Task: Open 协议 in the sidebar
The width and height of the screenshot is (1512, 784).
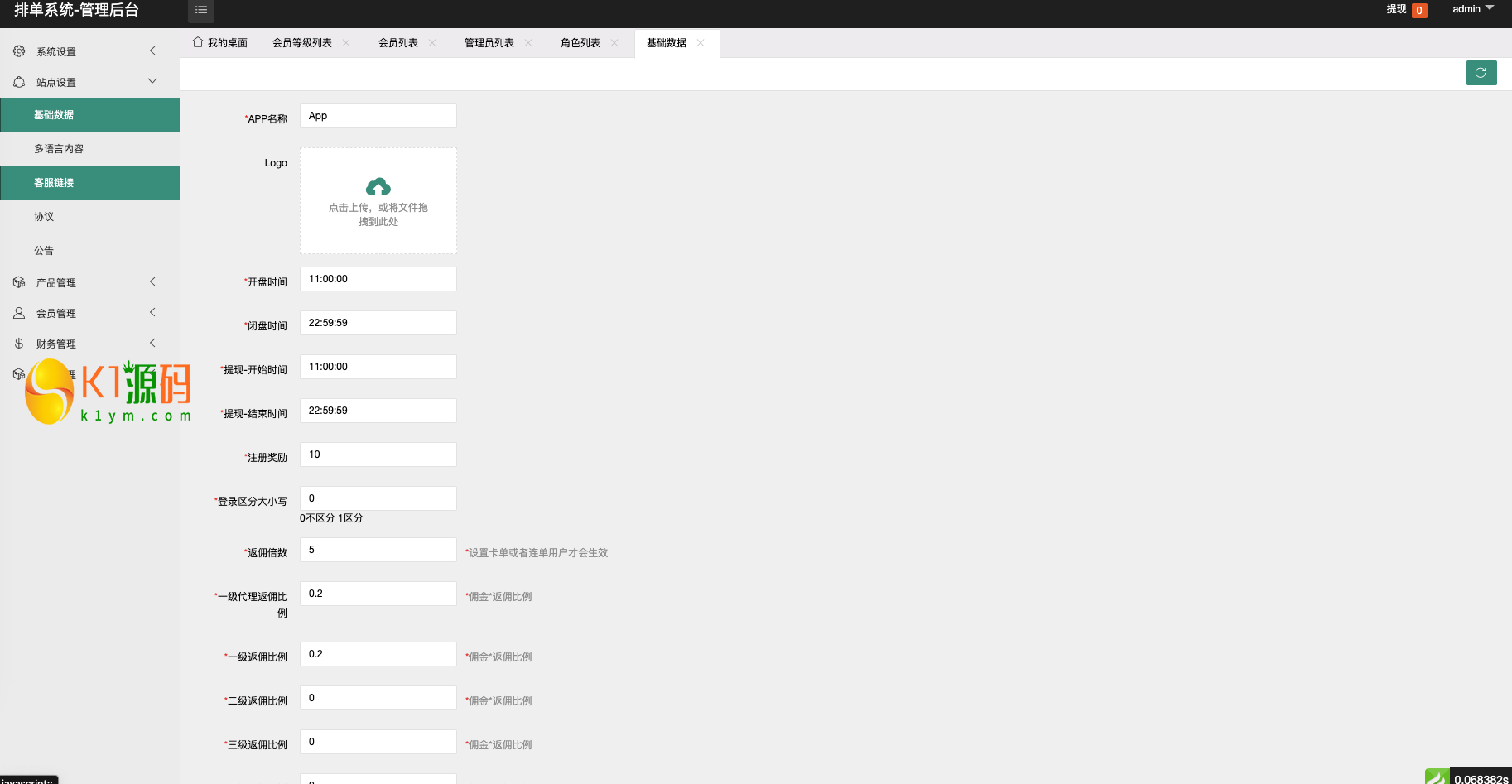Action: click(89, 217)
